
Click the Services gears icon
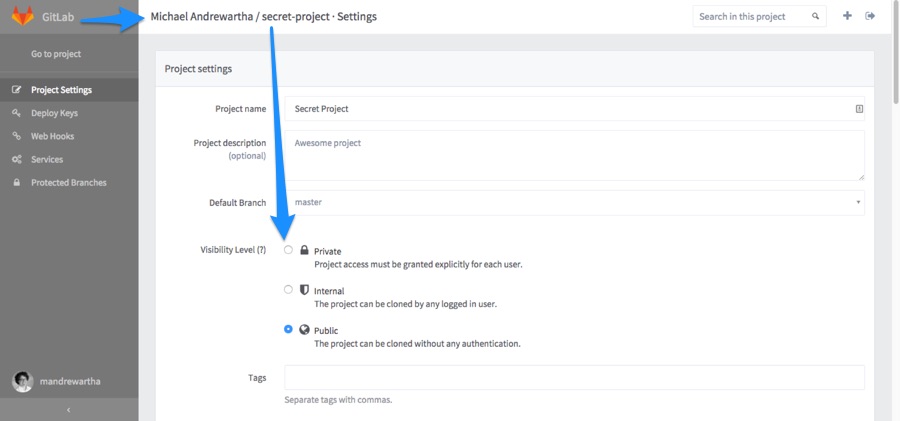pyautogui.click(x=17, y=159)
